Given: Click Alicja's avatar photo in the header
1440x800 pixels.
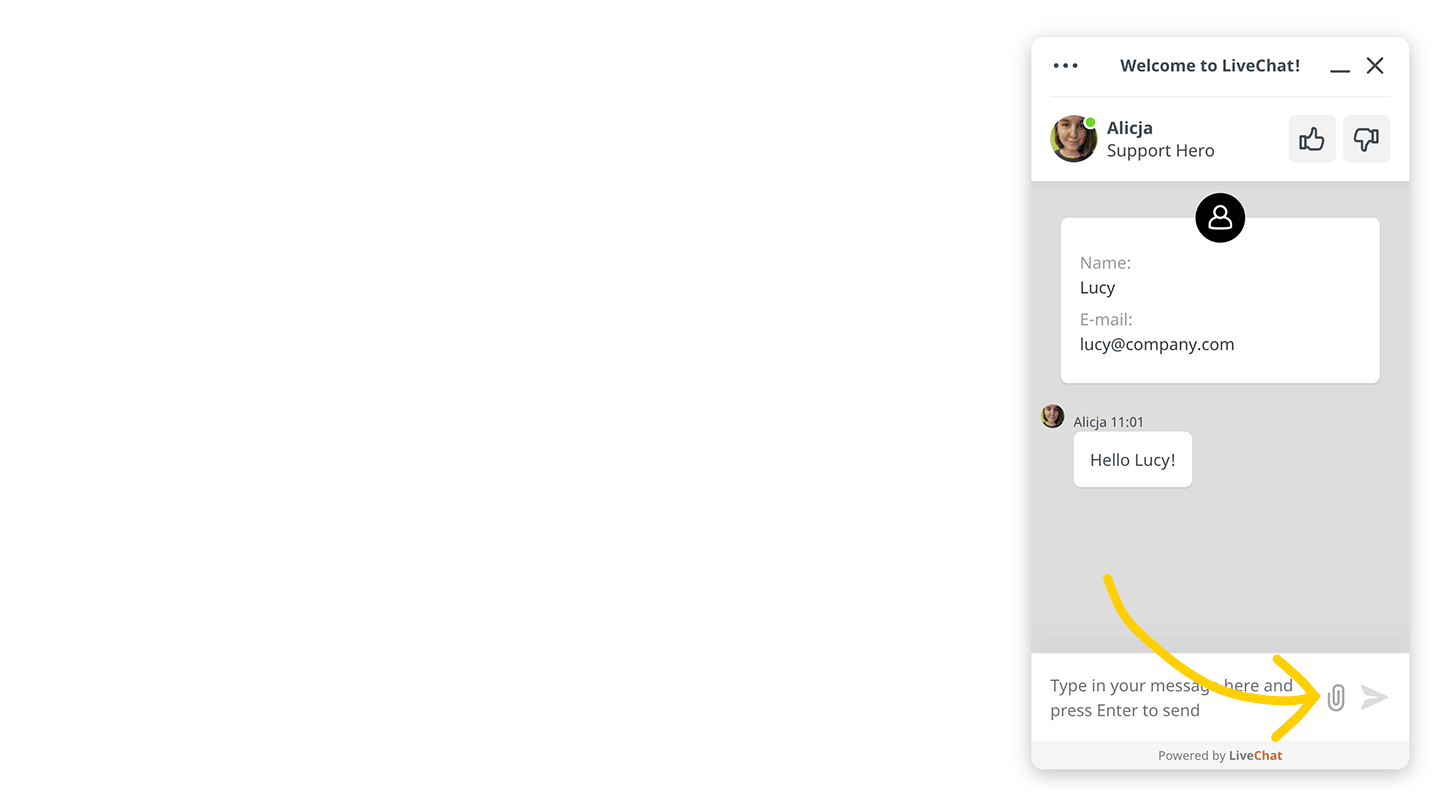Looking at the screenshot, I should pyautogui.click(x=1073, y=139).
